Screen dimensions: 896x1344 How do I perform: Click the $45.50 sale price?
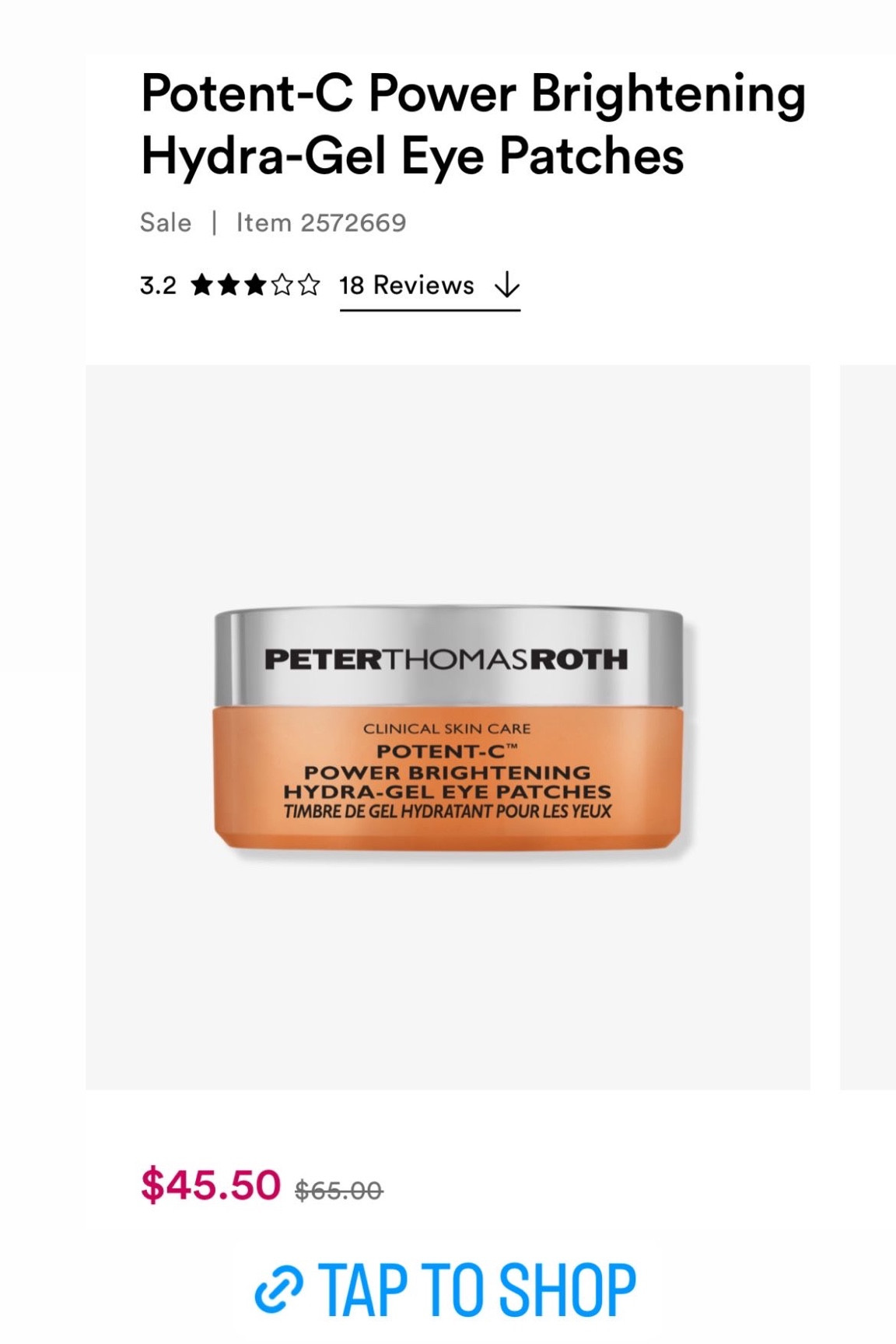(x=210, y=1185)
